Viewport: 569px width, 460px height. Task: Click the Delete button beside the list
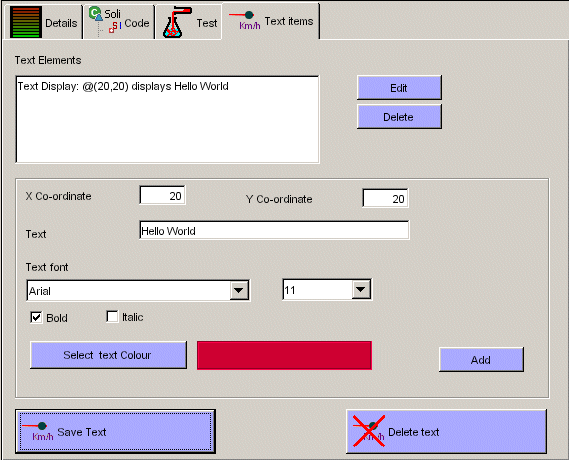click(x=399, y=116)
